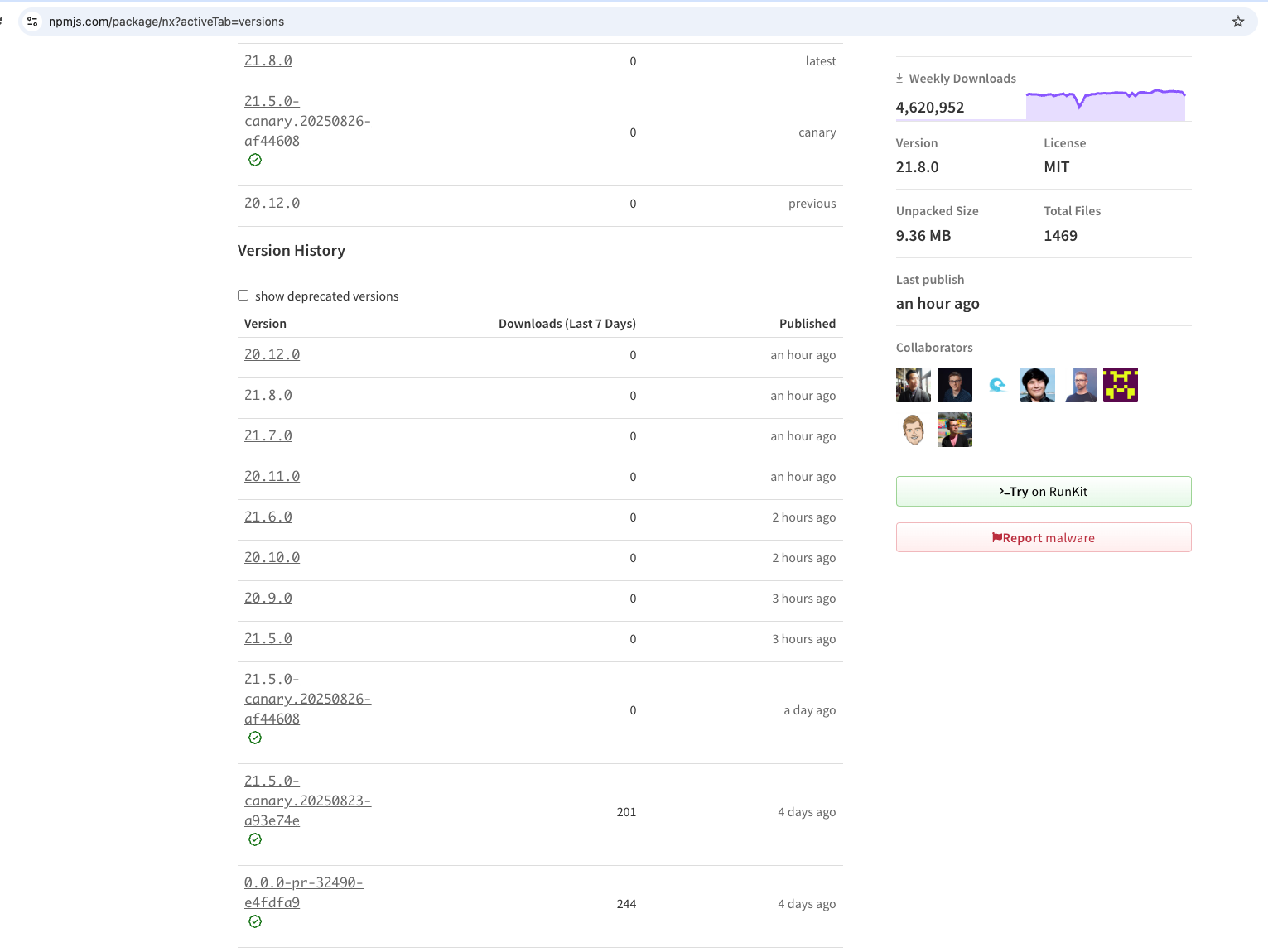Select the Total Files value 1469
The height and width of the screenshot is (952, 1268).
pos(1060,236)
